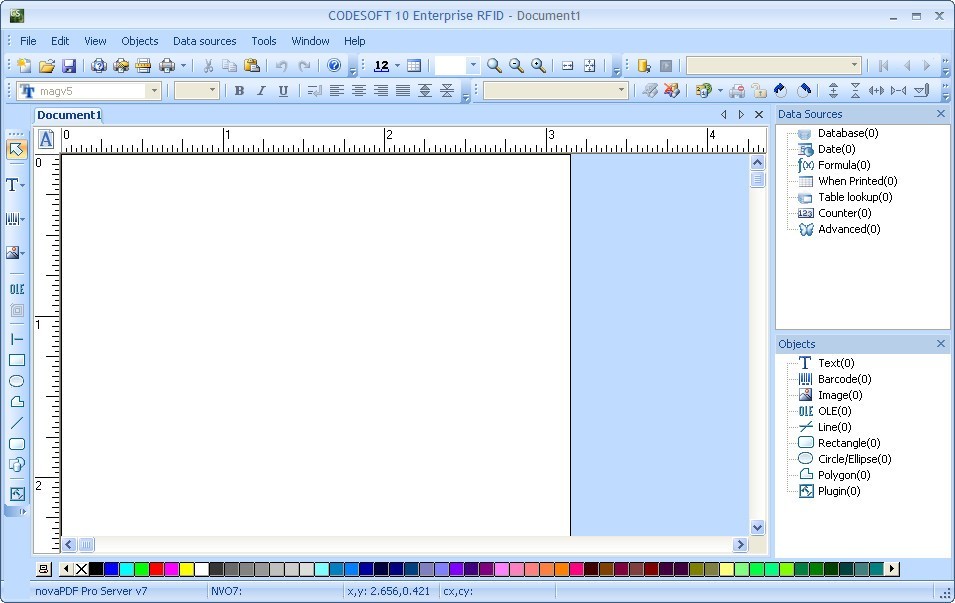Image resolution: width=955 pixels, height=603 pixels.
Task: Select Barcode(0) in Objects tree
Action: [x=844, y=379]
